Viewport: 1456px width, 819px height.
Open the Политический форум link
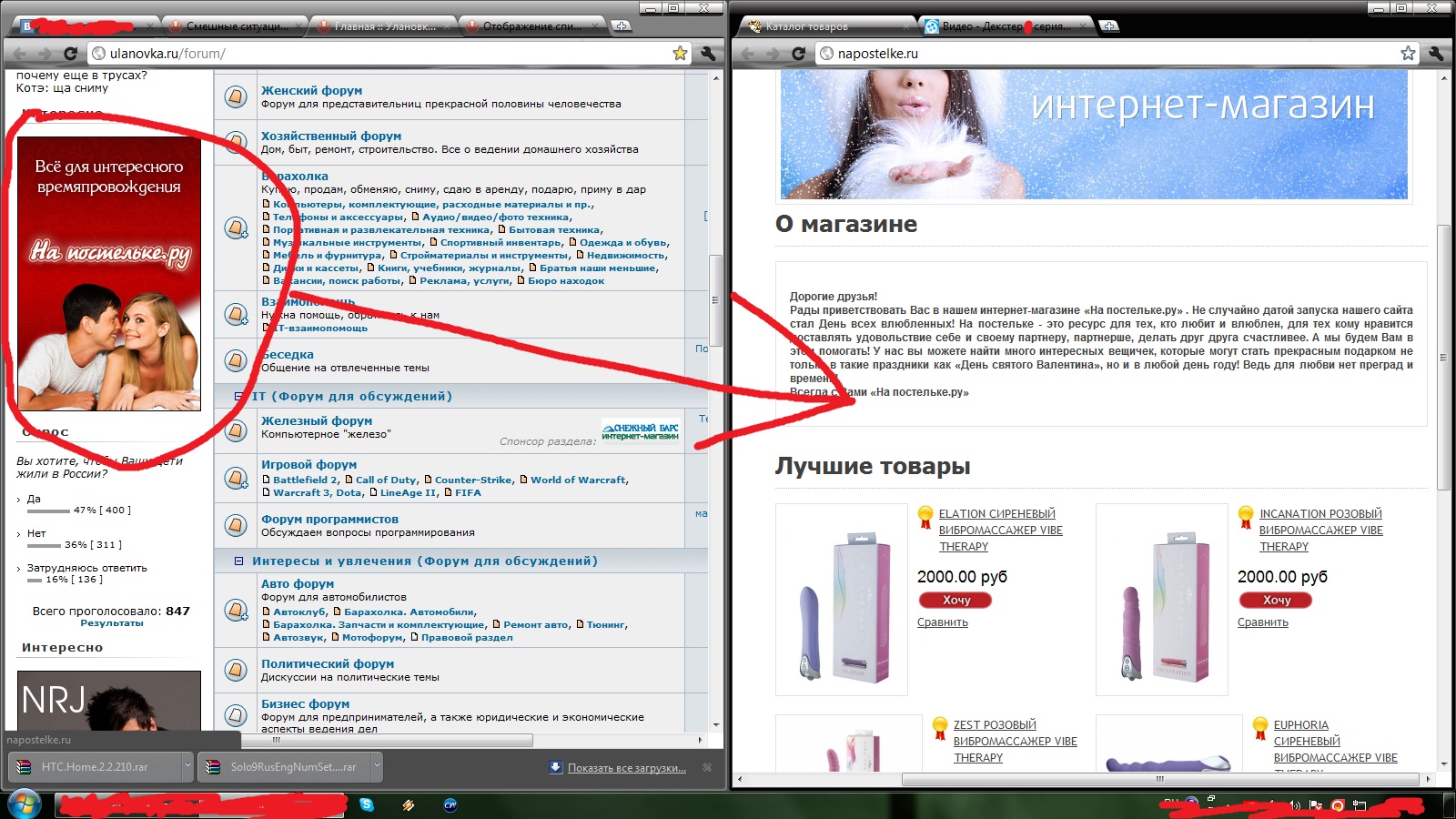point(328,663)
